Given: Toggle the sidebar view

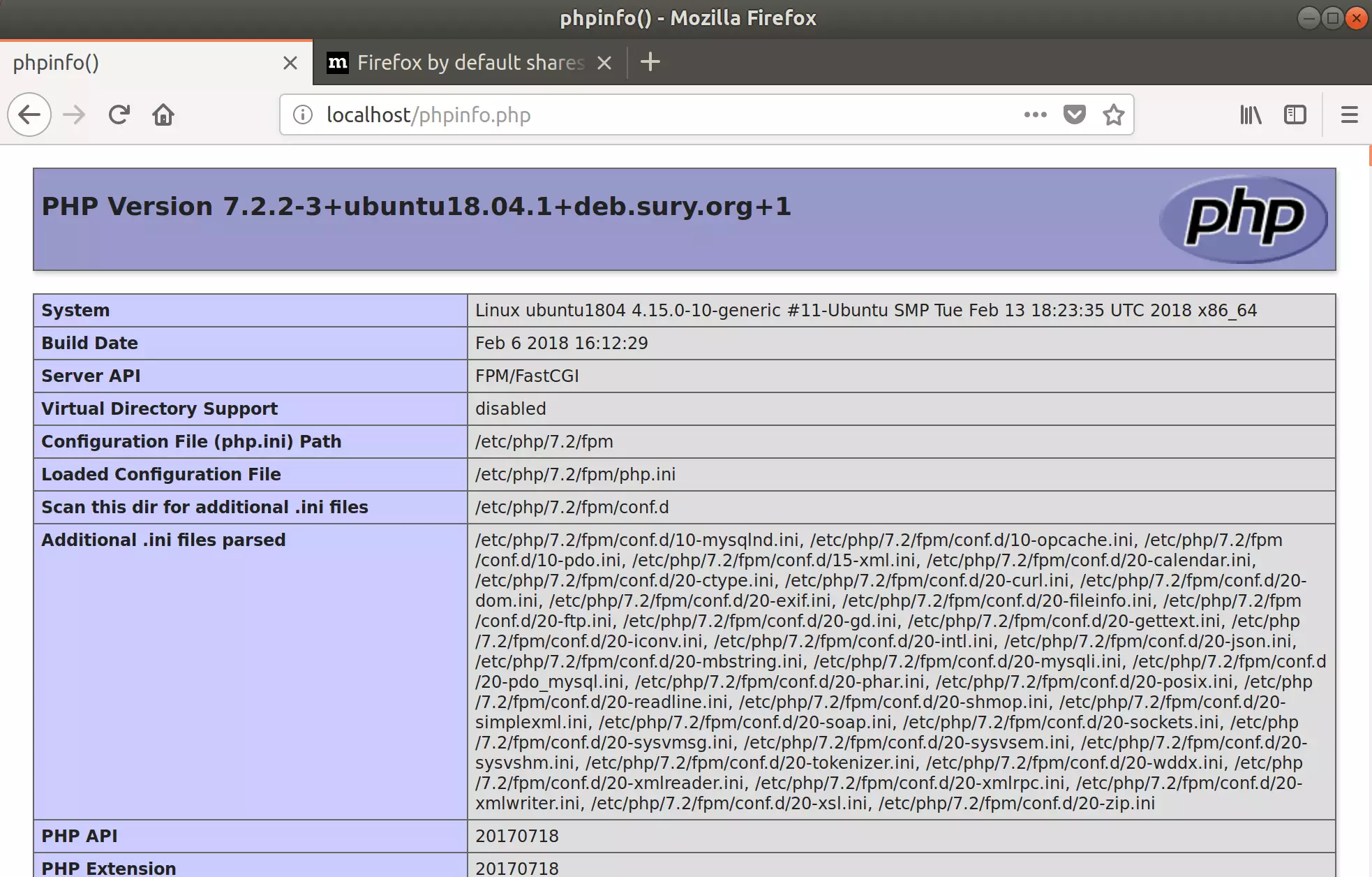Looking at the screenshot, I should click(1295, 115).
